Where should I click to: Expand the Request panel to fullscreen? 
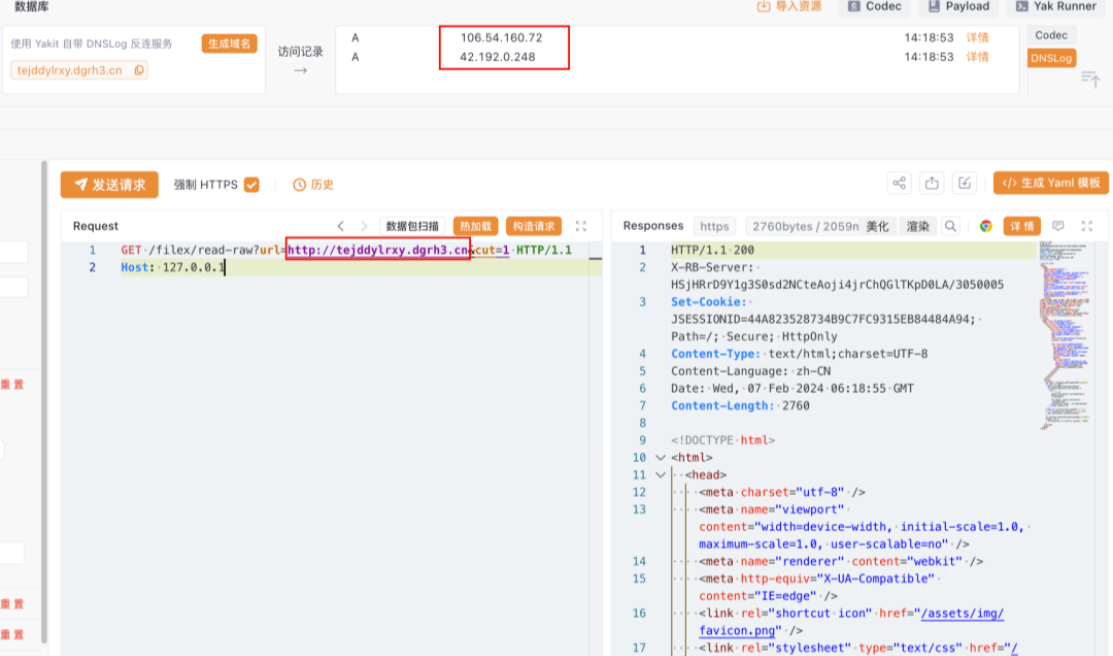point(581,226)
